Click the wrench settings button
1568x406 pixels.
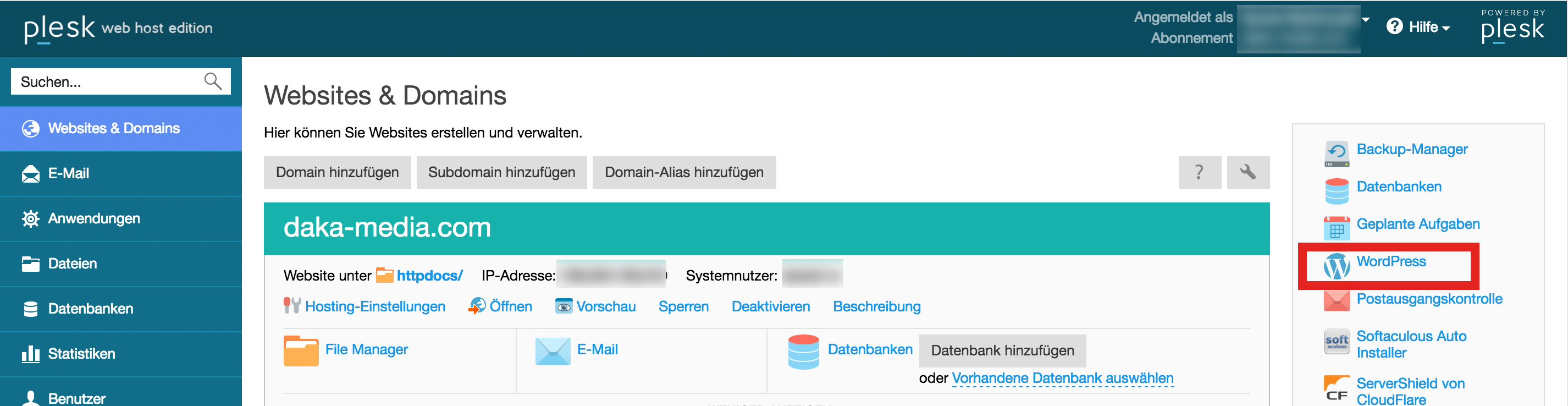coord(1248,172)
